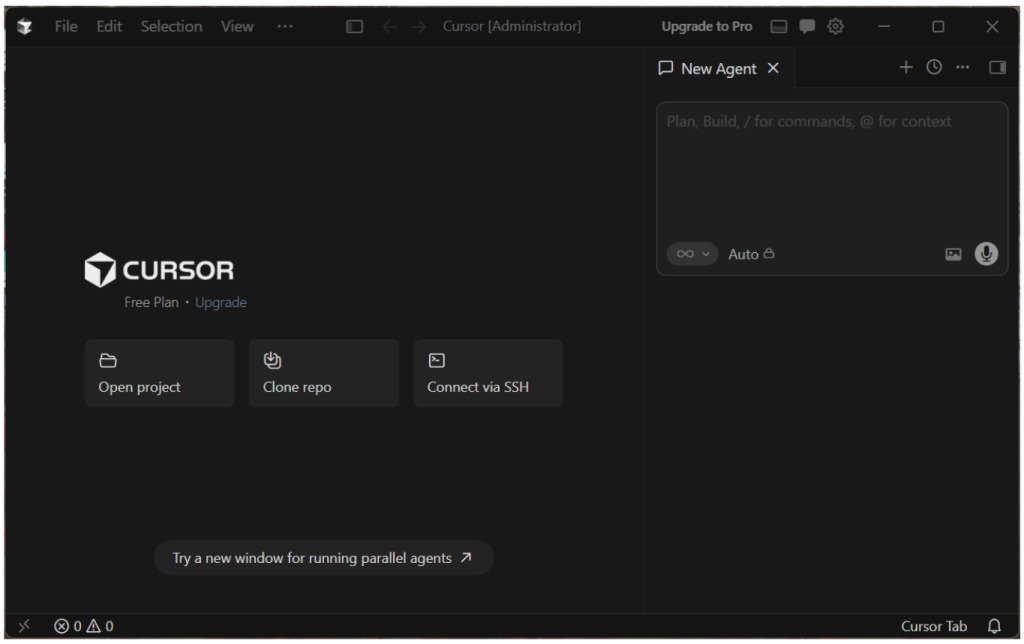Toggle the primary sidebar layout icon
1024x644 pixels.
pyautogui.click(x=355, y=27)
